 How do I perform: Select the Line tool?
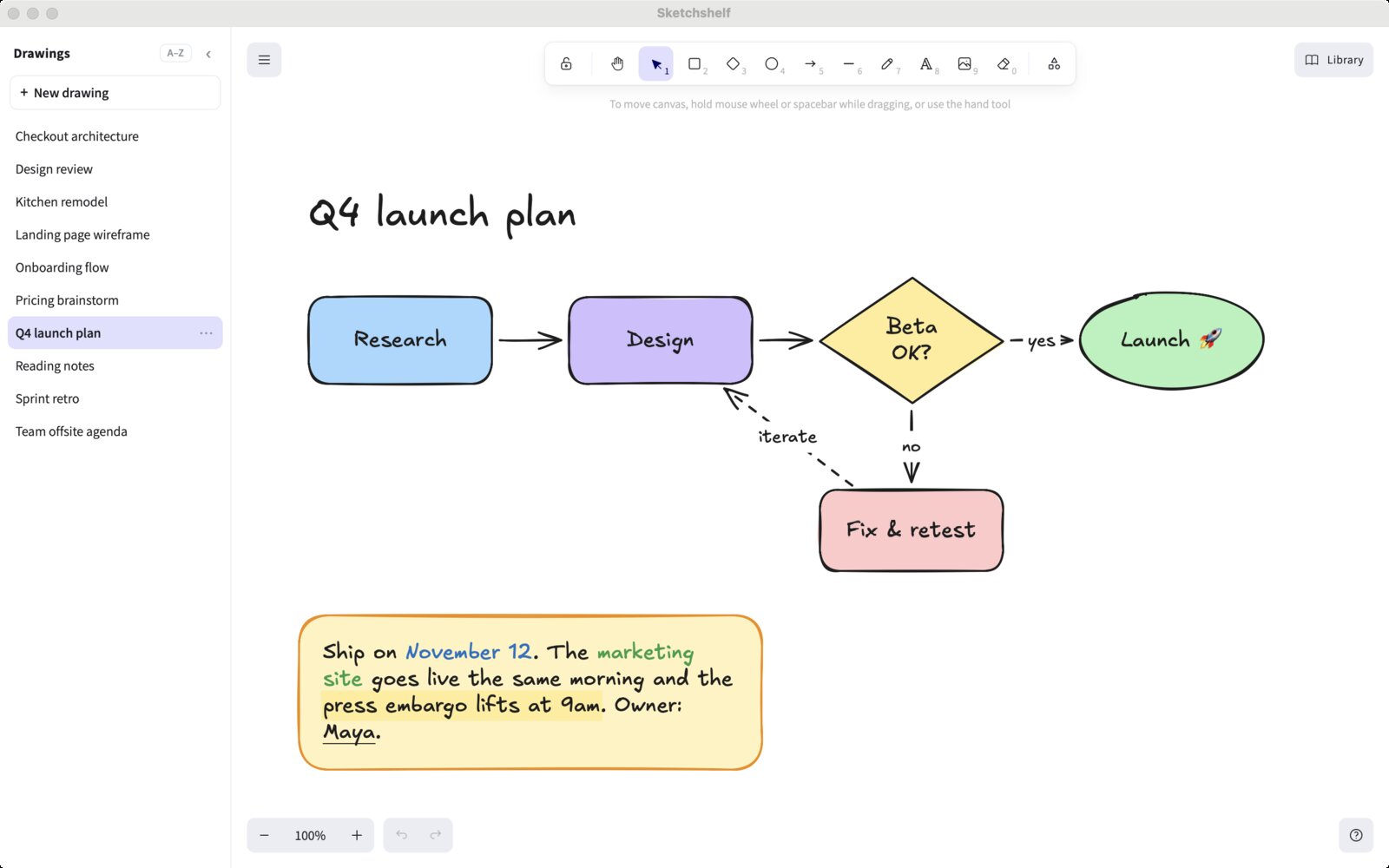click(849, 63)
